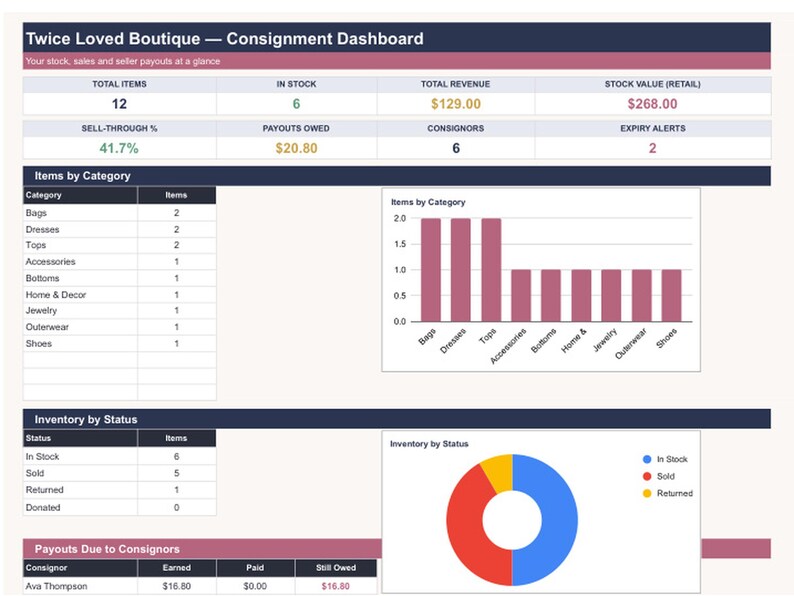The image size is (794, 596).
Task: Select Ava Thompson's still owed $16.80
Action: click(x=336, y=586)
